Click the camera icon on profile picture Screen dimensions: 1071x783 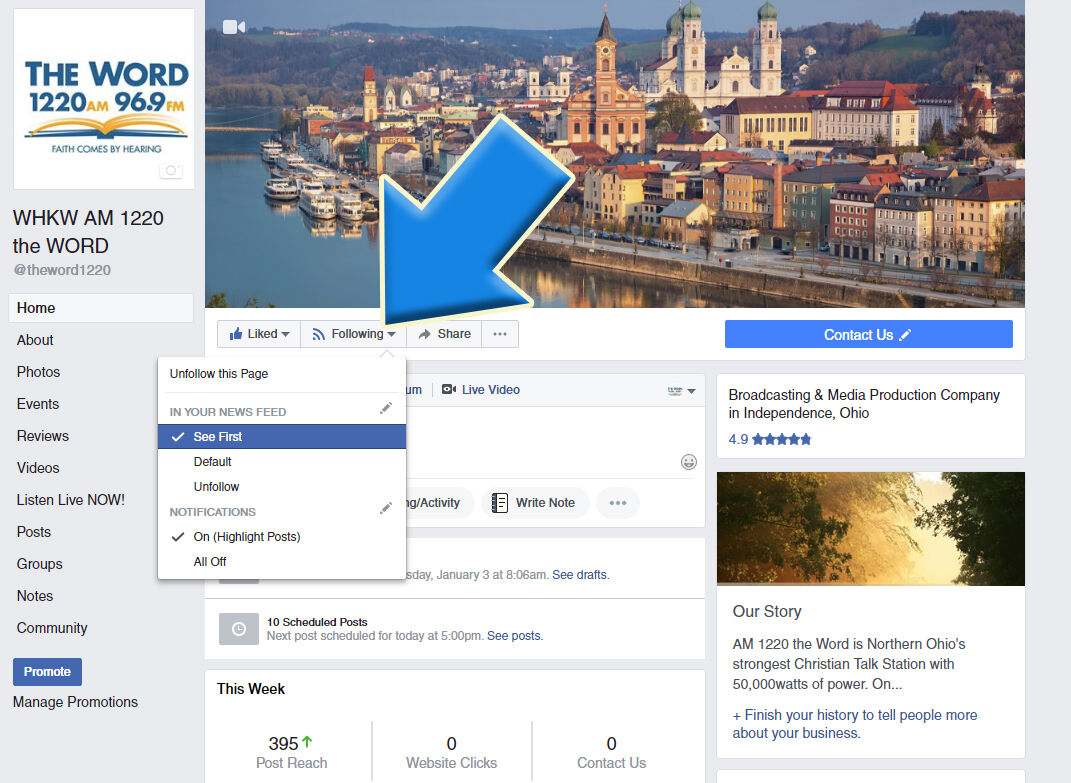[x=171, y=171]
